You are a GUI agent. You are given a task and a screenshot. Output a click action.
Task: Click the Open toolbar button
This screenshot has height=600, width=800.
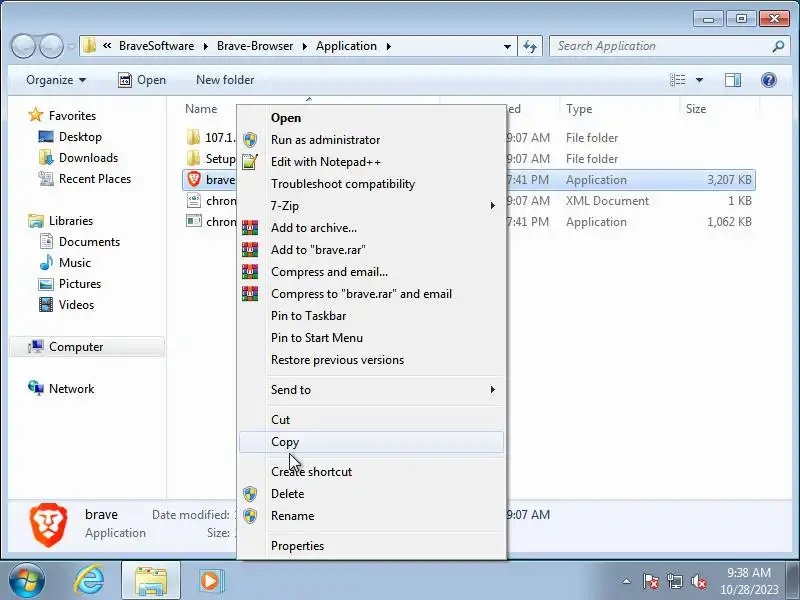pyautogui.click(x=142, y=80)
